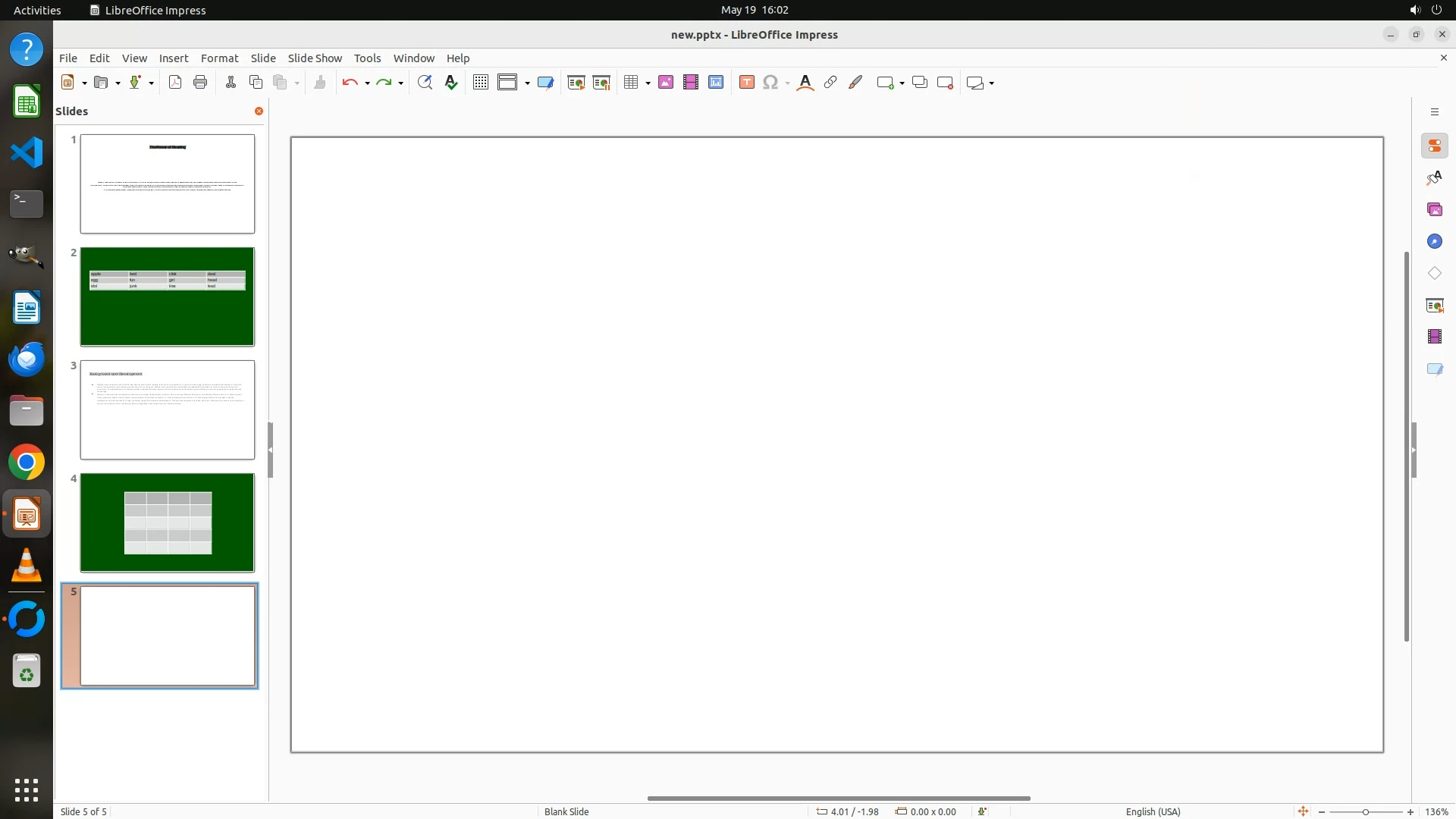Close the Slides panel

tap(259, 111)
